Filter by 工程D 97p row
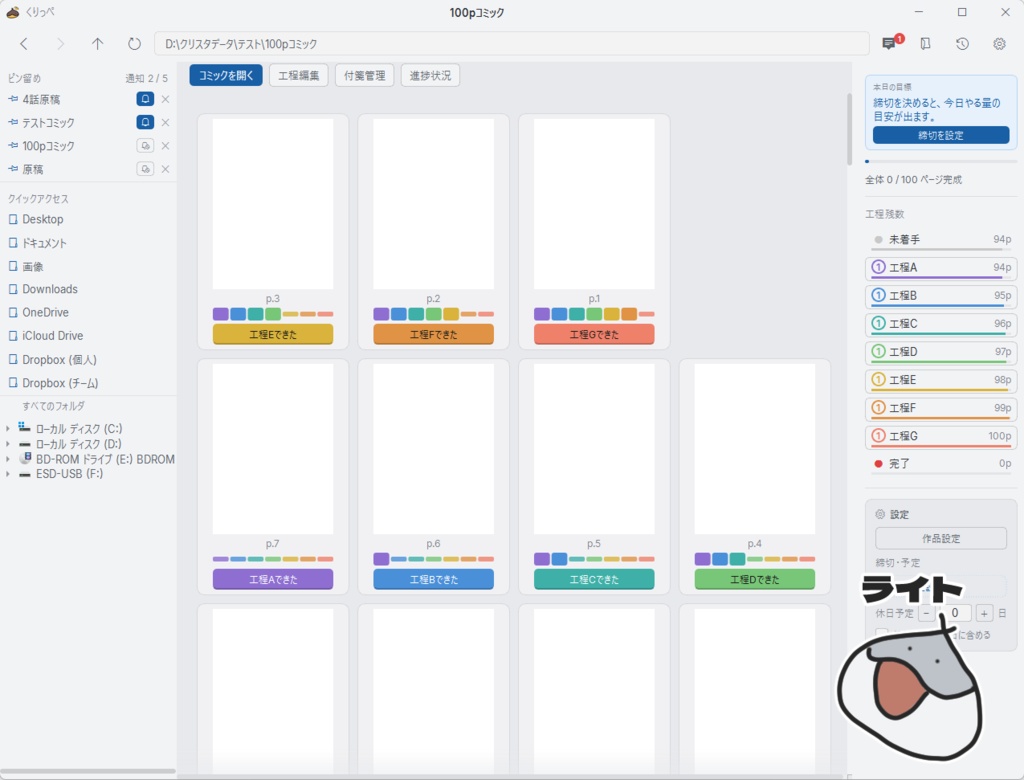This screenshot has height=780, width=1024. click(941, 352)
